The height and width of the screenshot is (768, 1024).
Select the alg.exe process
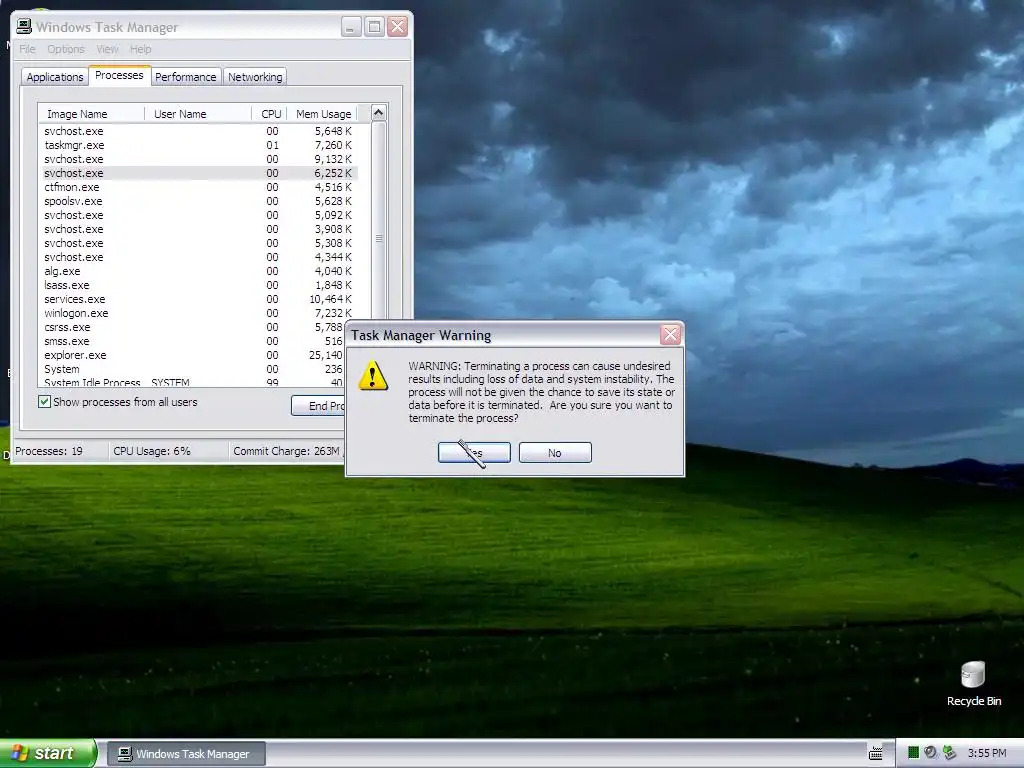pos(199,271)
